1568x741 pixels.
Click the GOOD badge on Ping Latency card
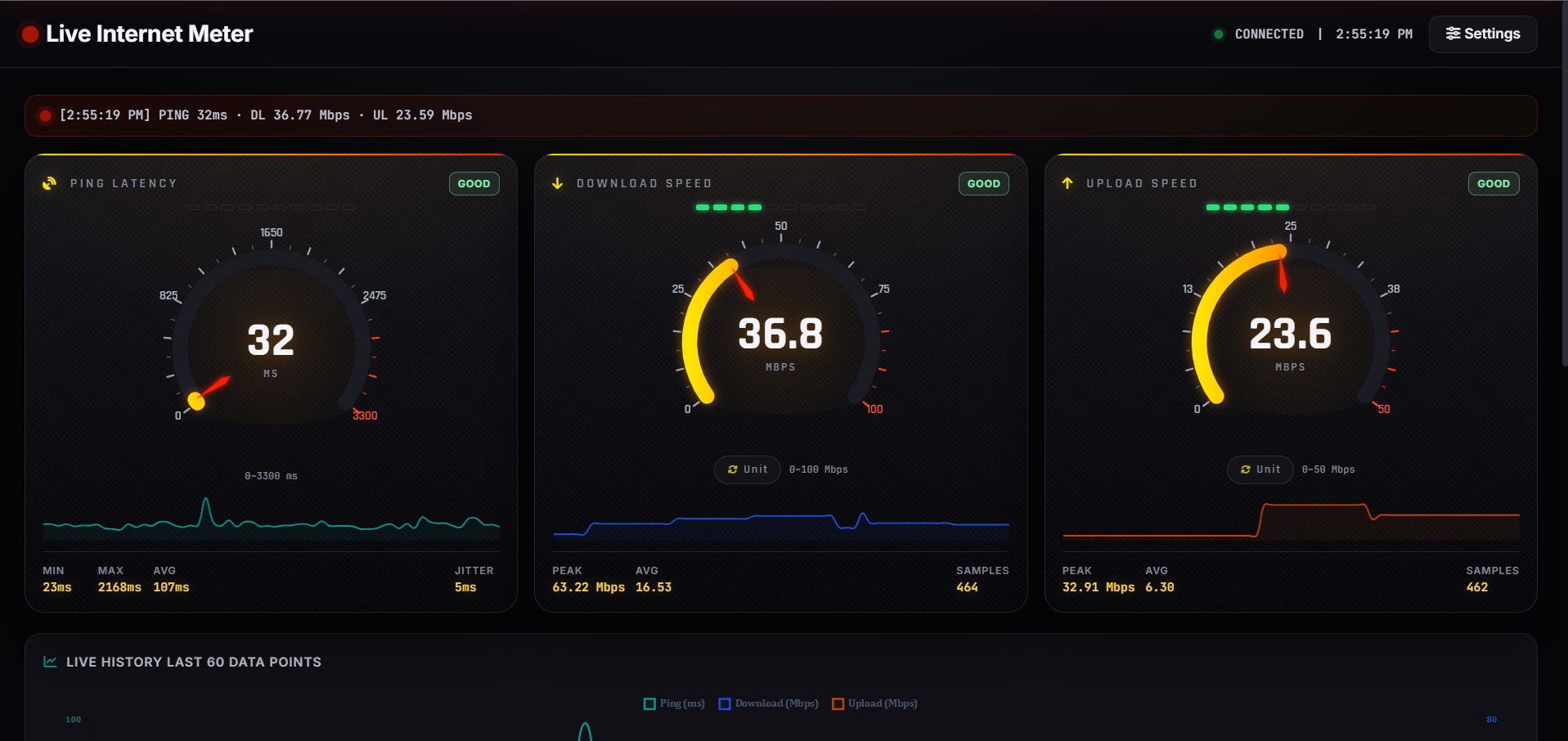click(474, 184)
